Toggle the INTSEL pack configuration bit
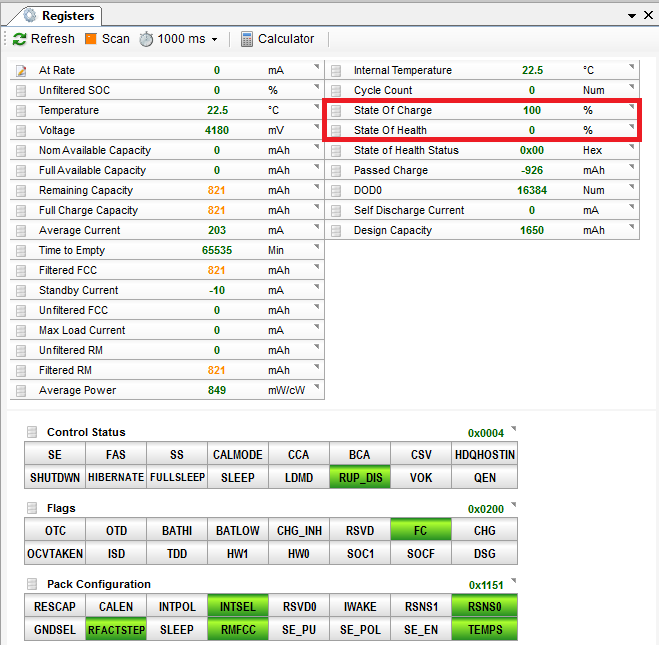 click(238, 606)
